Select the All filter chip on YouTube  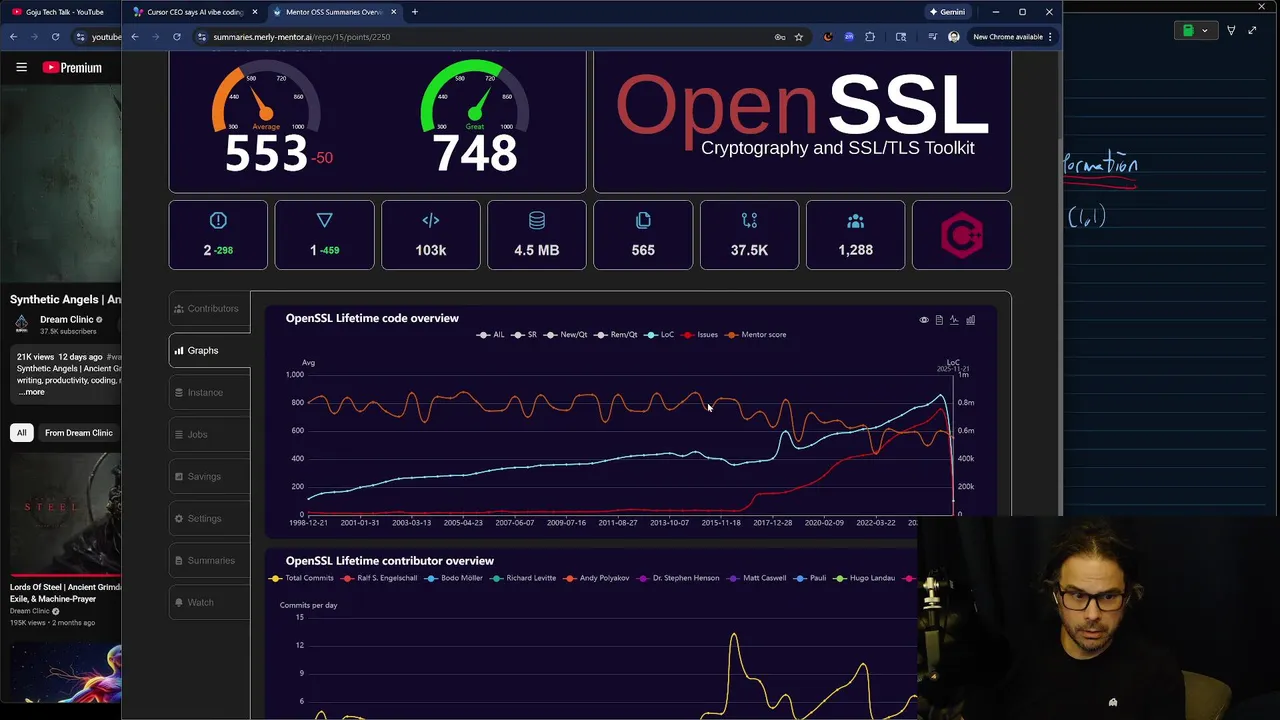pos(21,433)
